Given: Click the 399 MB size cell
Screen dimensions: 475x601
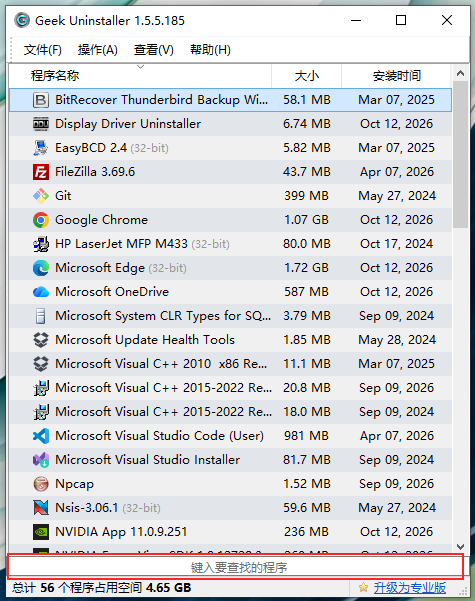Looking at the screenshot, I should pyautogui.click(x=306, y=196).
